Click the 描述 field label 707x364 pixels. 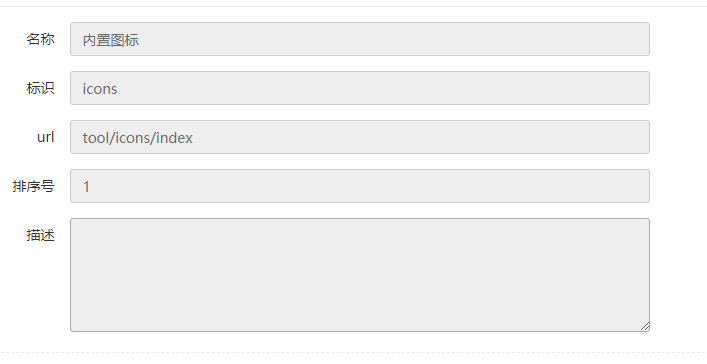tap(41, 235)
